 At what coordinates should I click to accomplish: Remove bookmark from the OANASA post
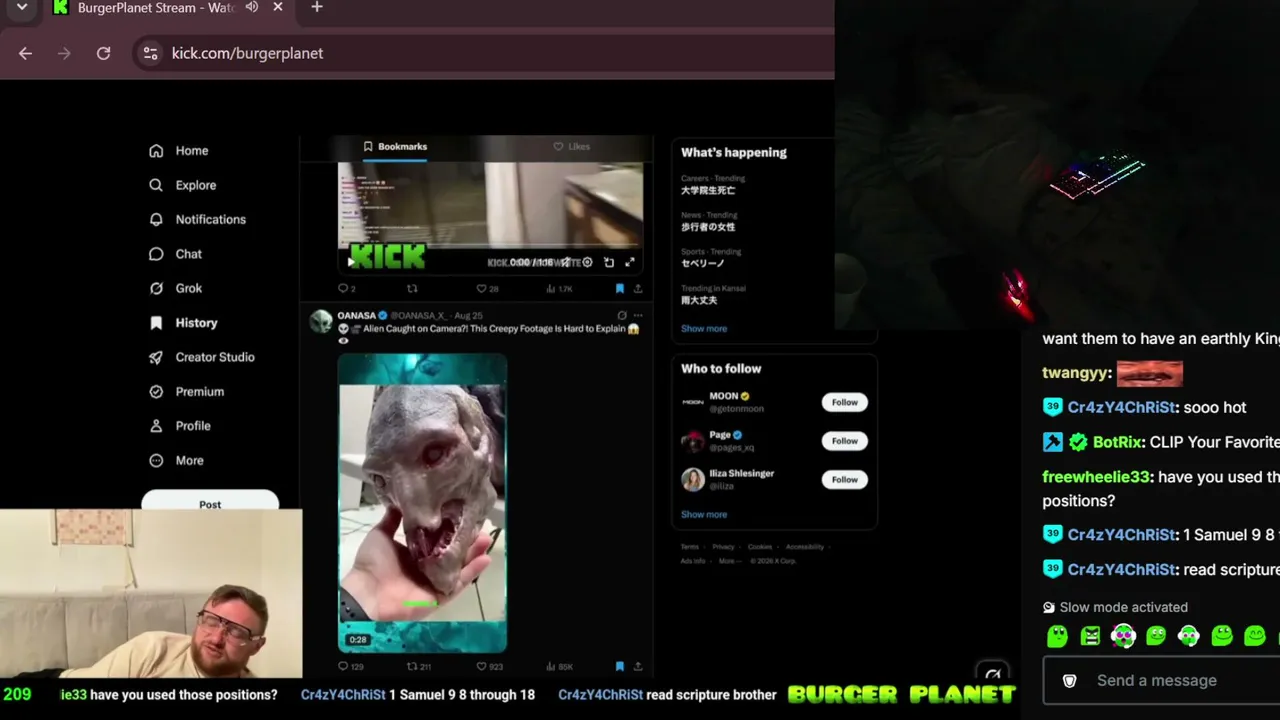coord(620,666)
